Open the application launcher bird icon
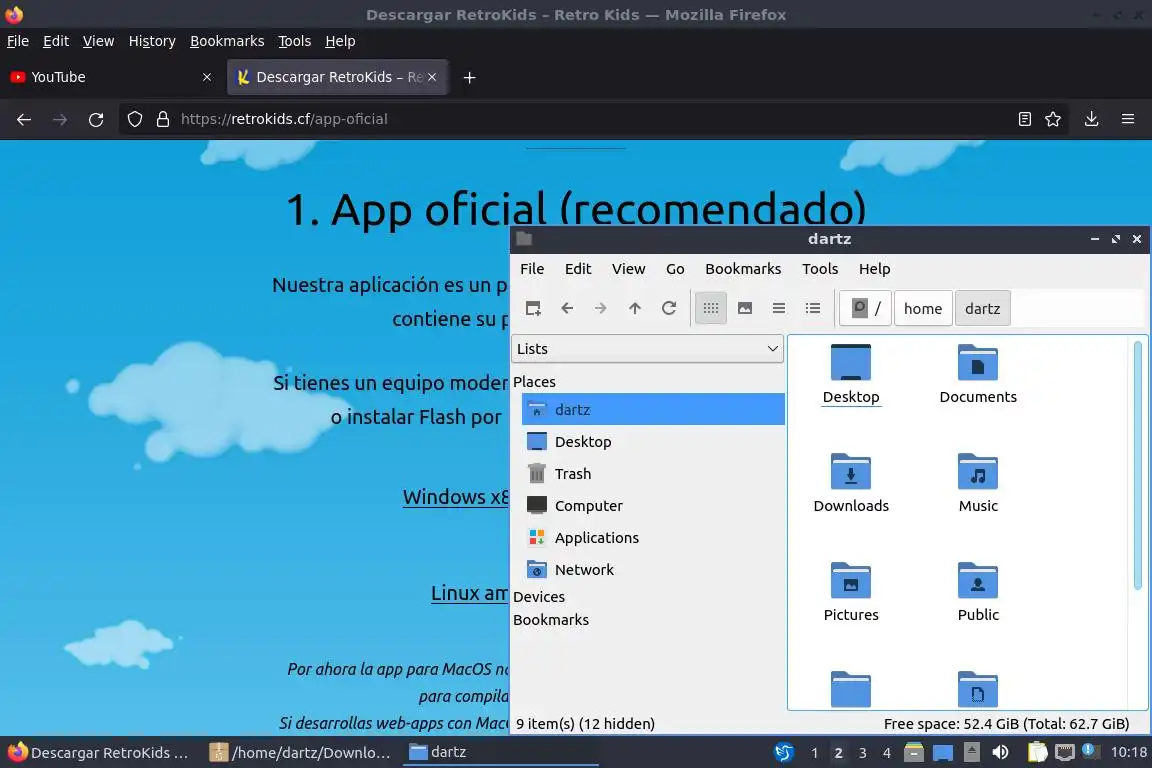1152x768 pixels. click(x=784, y=752)
